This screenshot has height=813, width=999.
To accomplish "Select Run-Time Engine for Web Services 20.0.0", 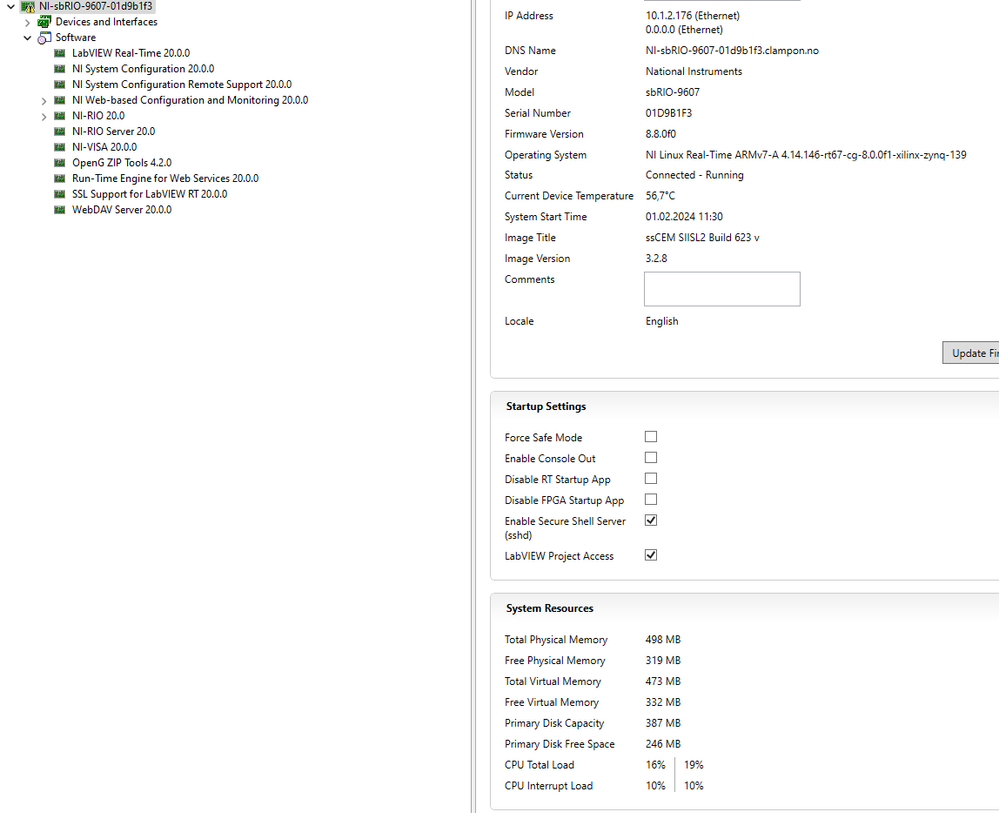I will coord(165,178).
